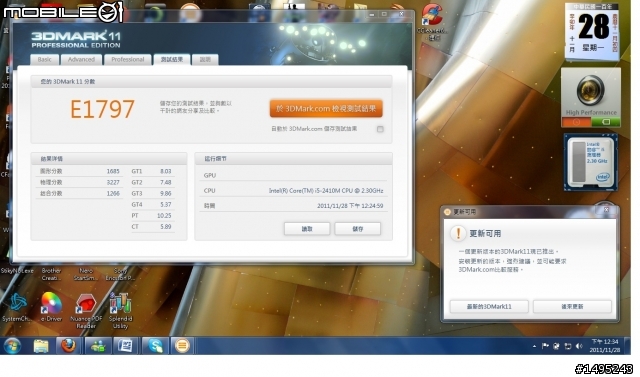Image resolution: width=640 pixels, height=377 pixels.
Task: Click the PT result 10.25
Action: pyautogui.click(x=164, y=215)
